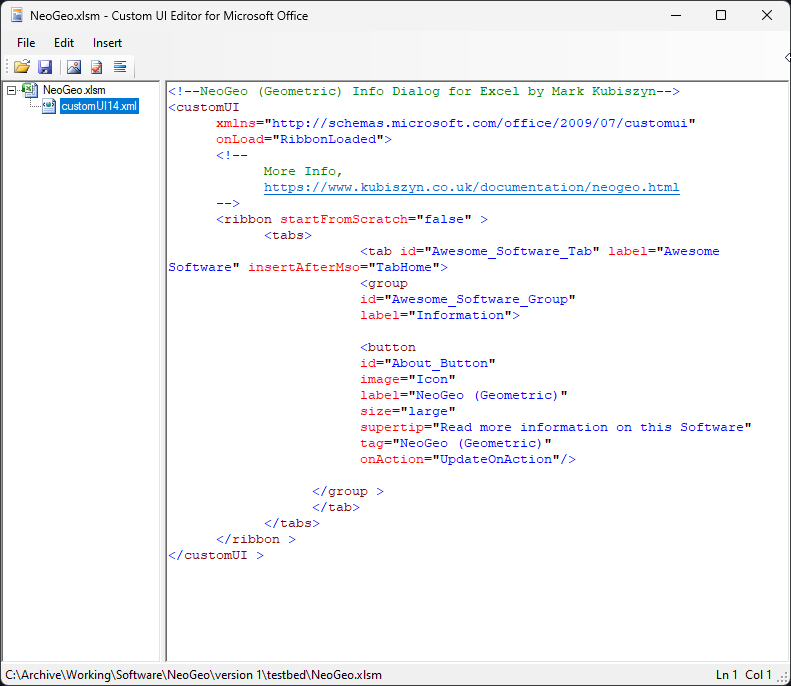Click the app icon in the title bar
Image resolution: width=791 pixels, height=686 pixels.
pos(17,16)
